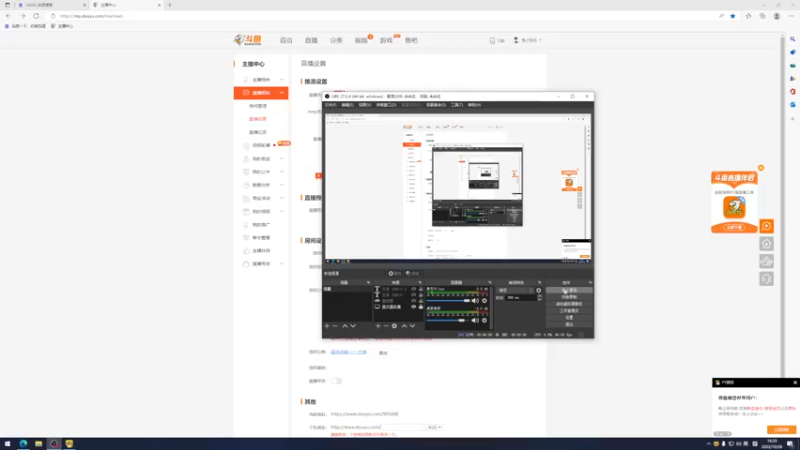
Task: Toggle visibility of the display capture source
Action: pyautogui.click(x=414, y=307)
